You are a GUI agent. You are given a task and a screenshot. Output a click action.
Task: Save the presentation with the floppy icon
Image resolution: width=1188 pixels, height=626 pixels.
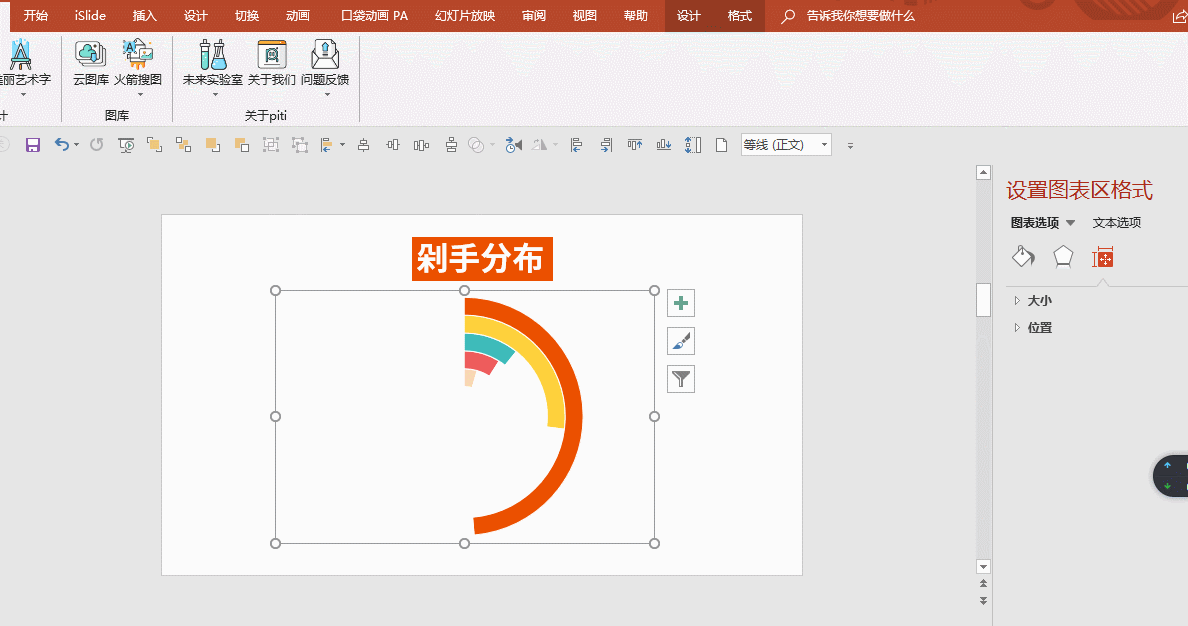33,145
